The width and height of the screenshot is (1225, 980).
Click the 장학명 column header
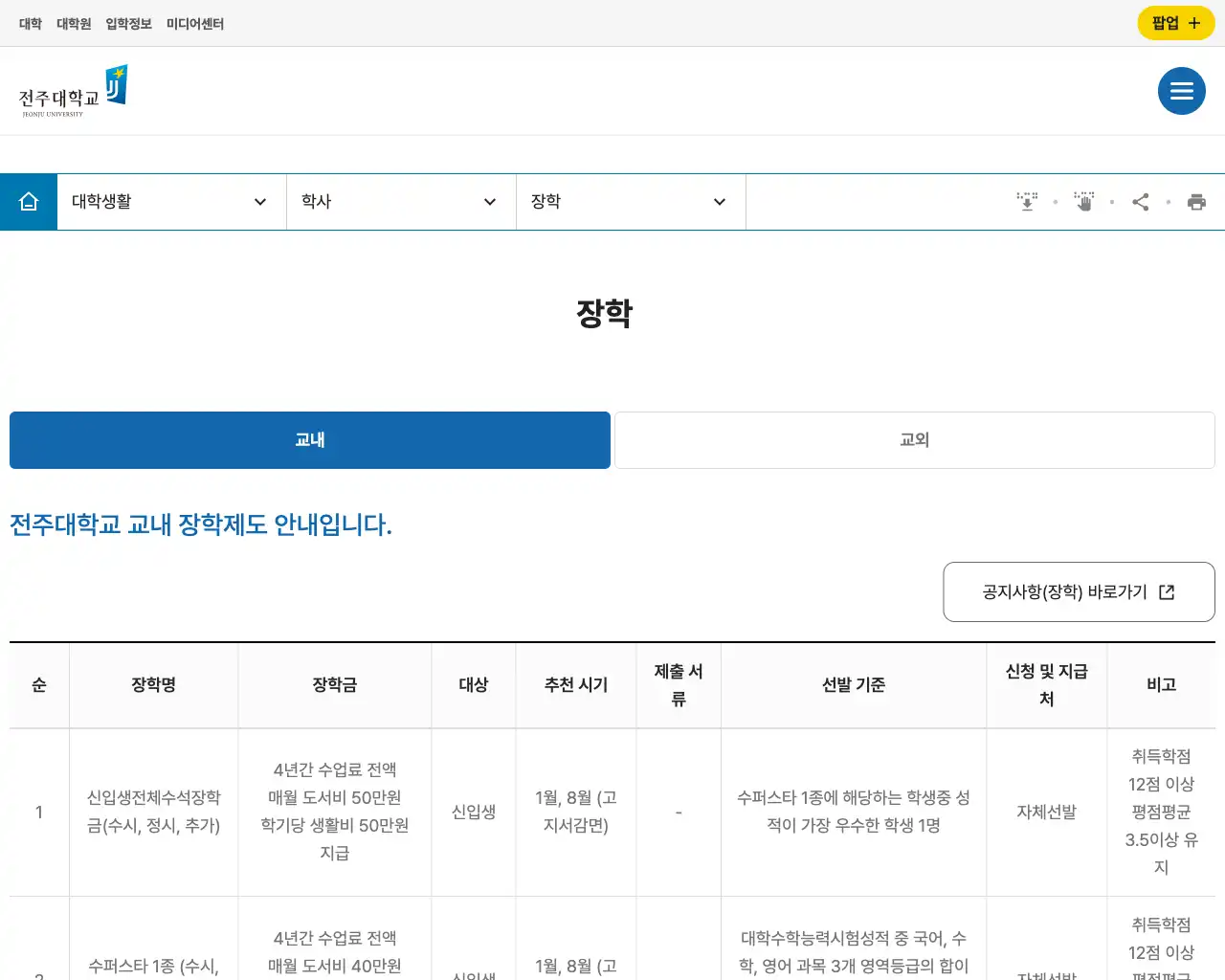(154, 685)
